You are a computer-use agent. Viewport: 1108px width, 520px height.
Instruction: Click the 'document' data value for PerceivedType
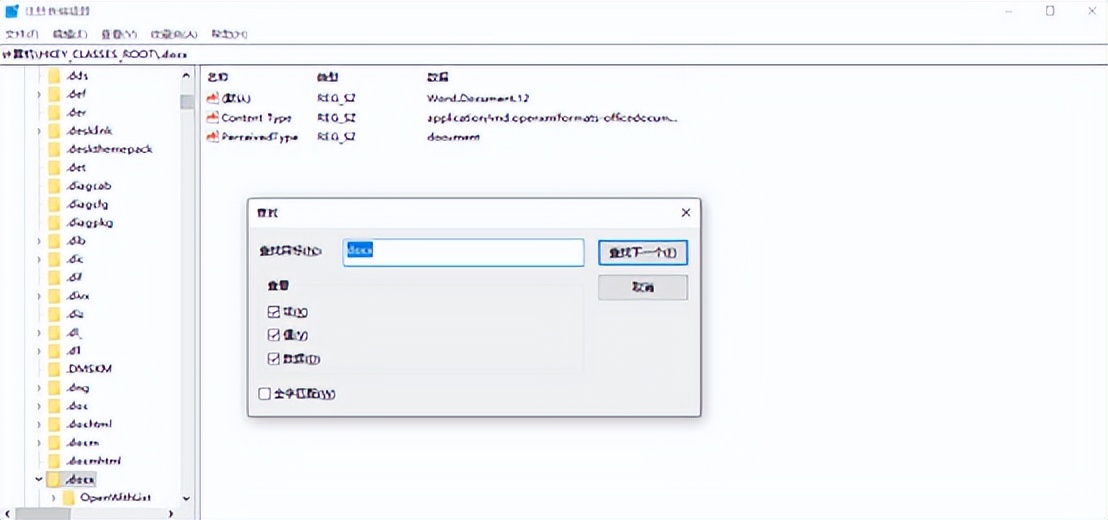click(x=453, y=137)
